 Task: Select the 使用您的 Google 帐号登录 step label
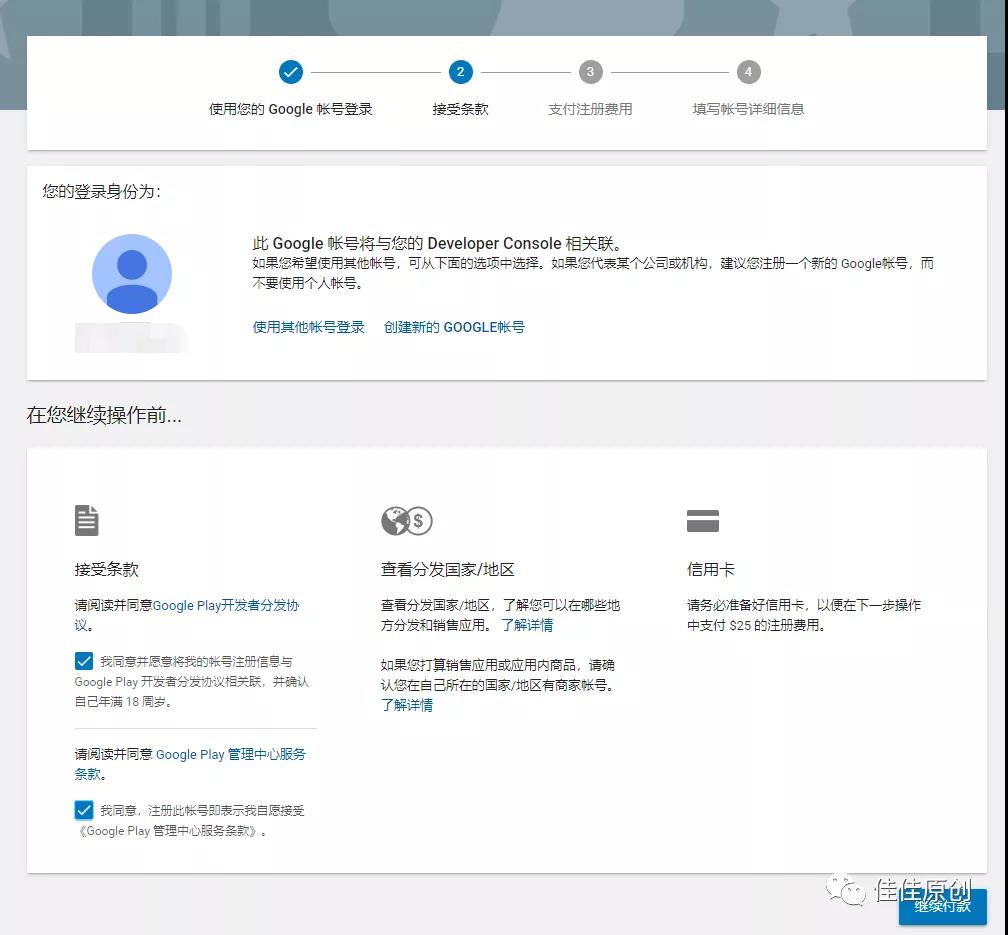coord(290,109)
